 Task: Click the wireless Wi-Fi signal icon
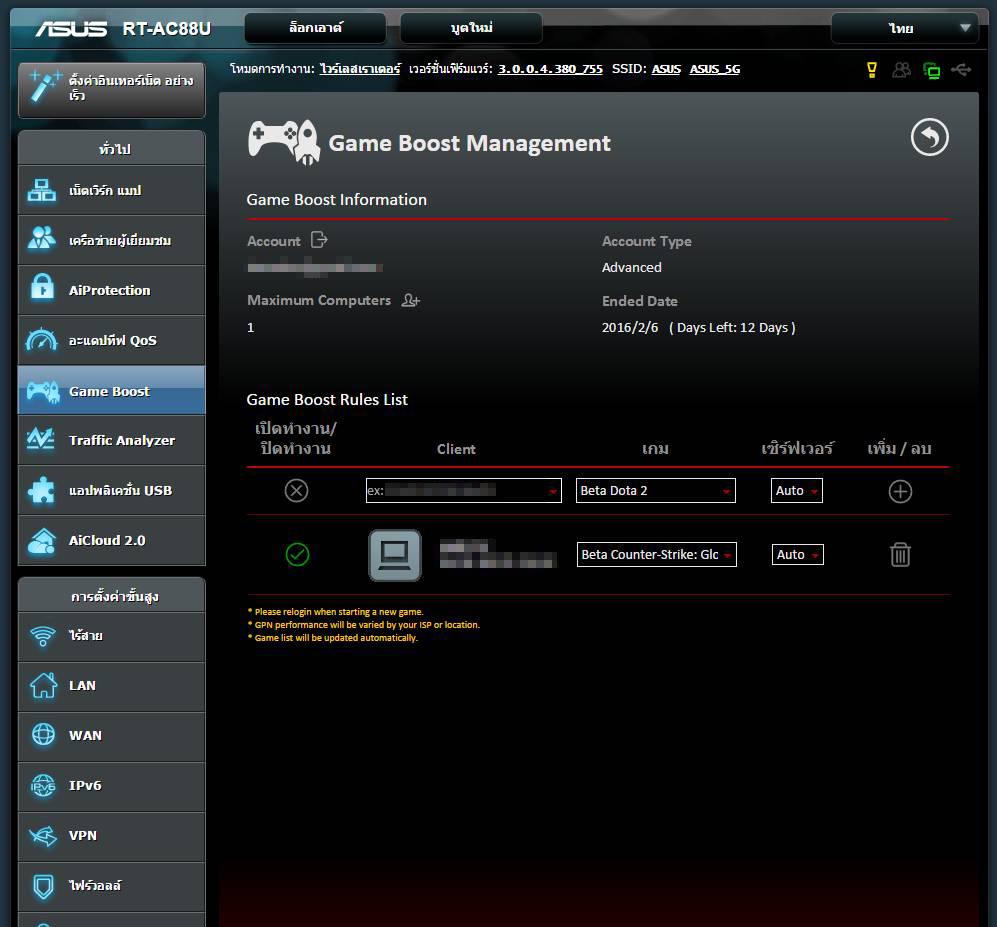pos(43,635)
